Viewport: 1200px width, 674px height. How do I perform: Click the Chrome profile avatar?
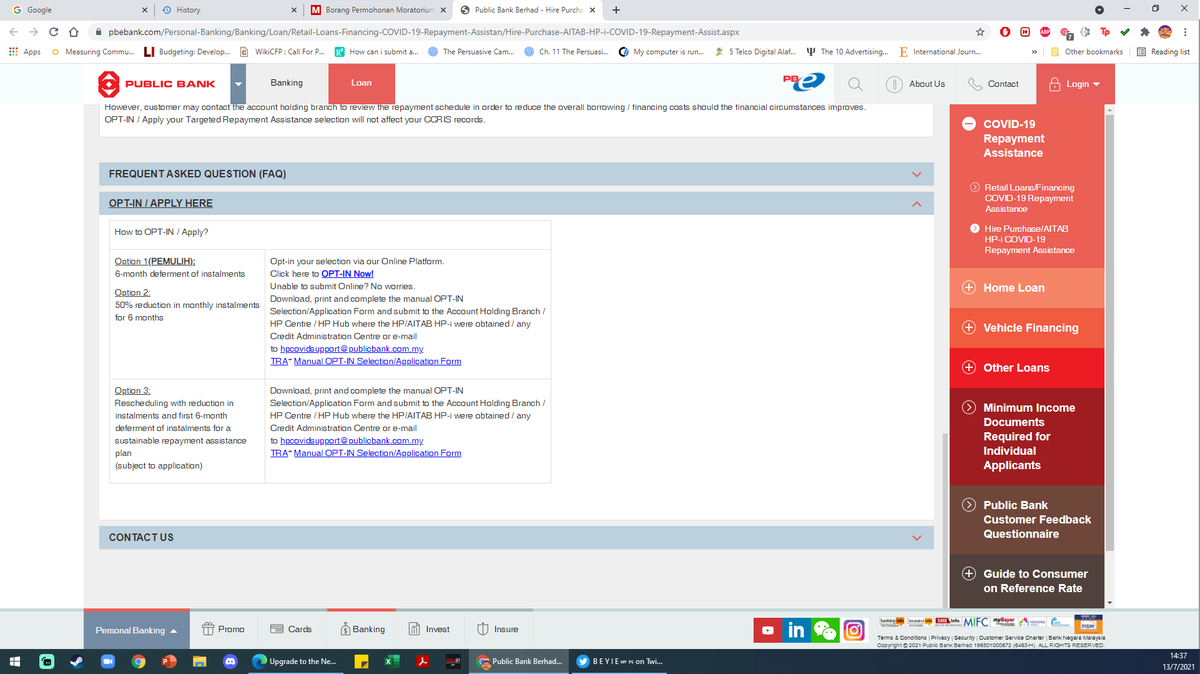1163,32
